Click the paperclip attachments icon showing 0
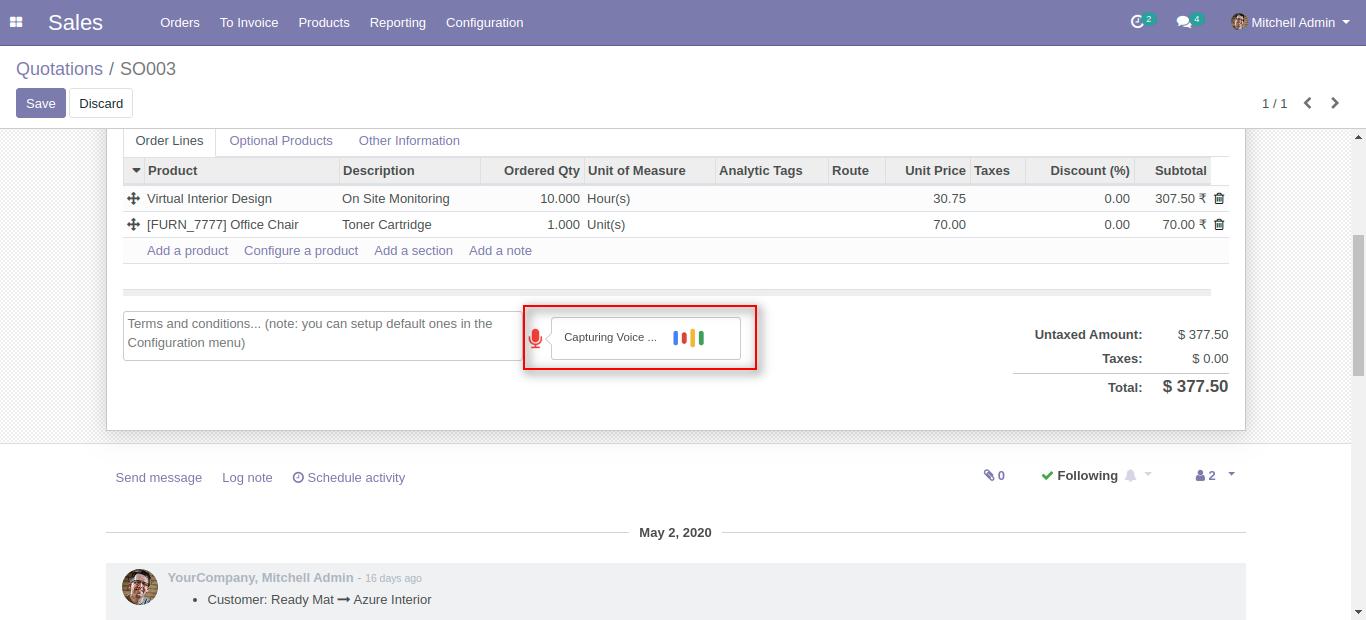1366x620 pixels. click(x=993, y=476)
